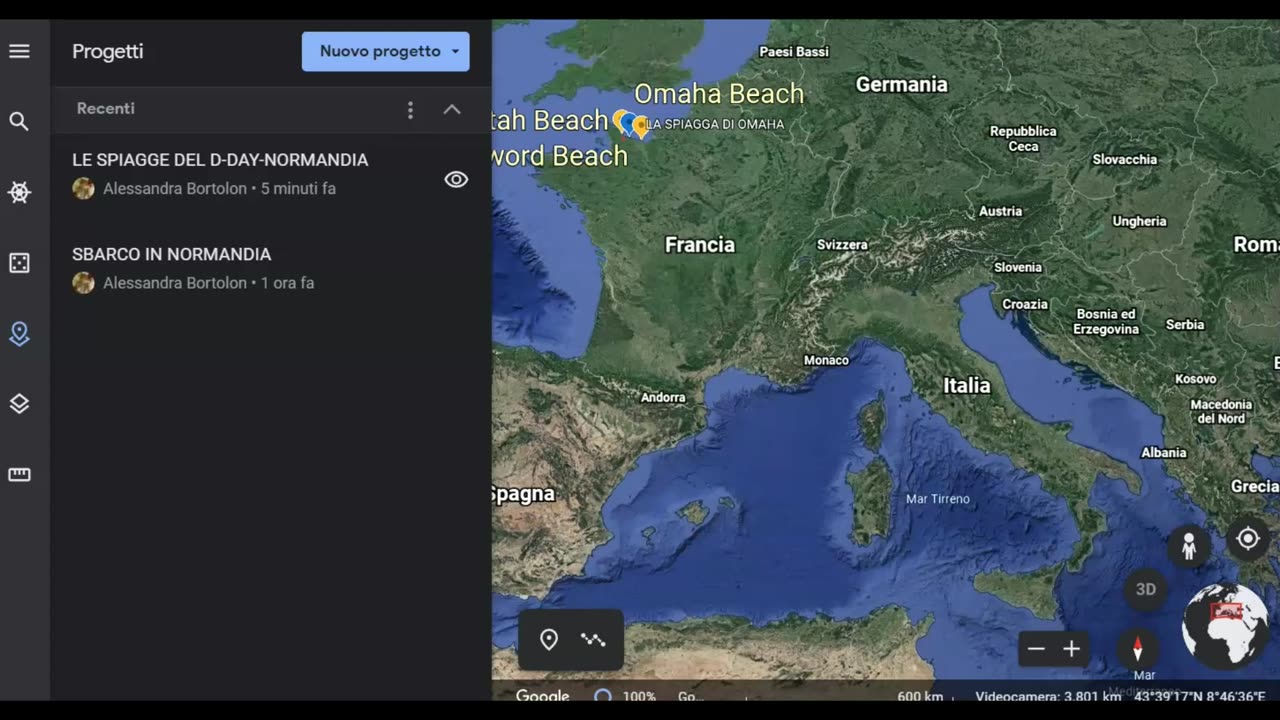Click Alessandra Bortolon avatar under SBARCO IN NORMANDIA

[x=84, y=283]
